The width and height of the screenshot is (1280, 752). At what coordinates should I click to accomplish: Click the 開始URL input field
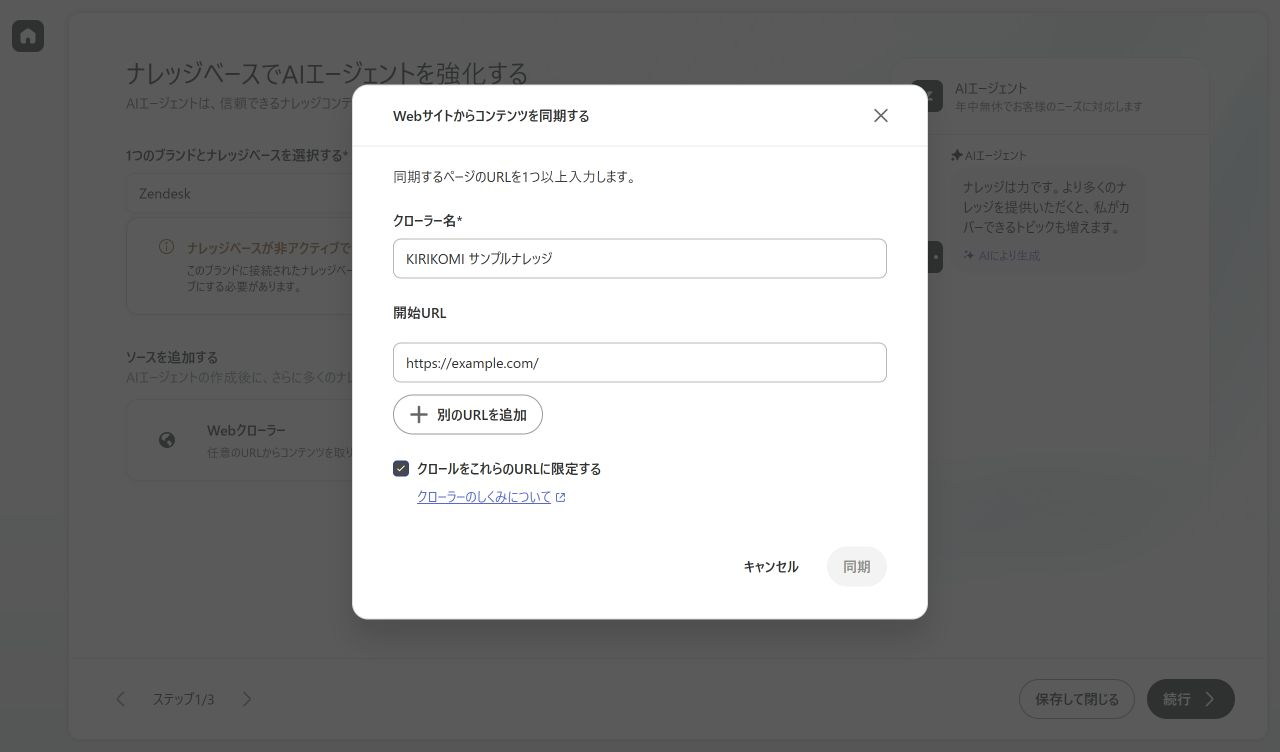[640, 362]
